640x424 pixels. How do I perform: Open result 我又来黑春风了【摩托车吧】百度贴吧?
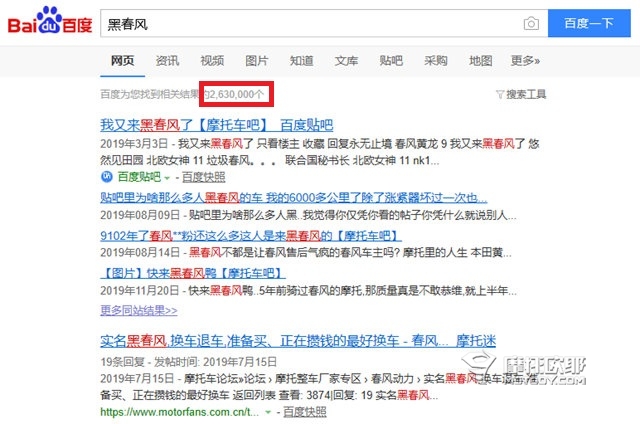click(217, 125)
